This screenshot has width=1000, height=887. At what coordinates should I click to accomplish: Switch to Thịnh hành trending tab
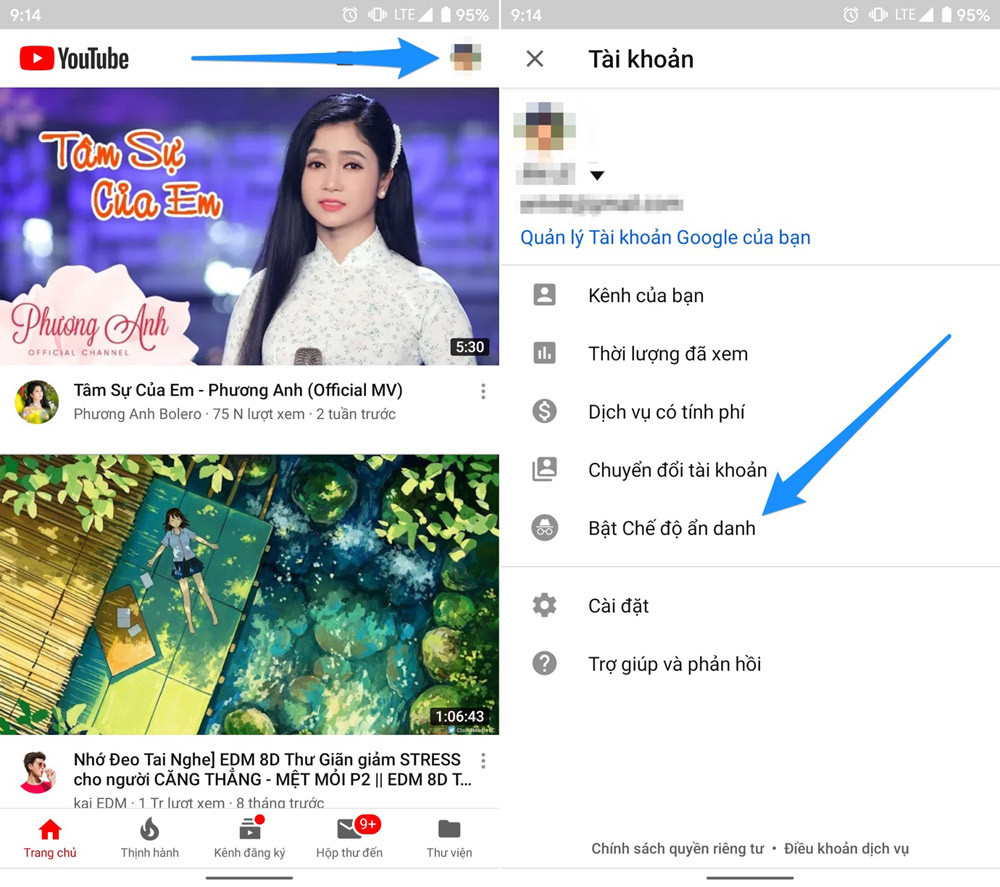coord(150,838)
